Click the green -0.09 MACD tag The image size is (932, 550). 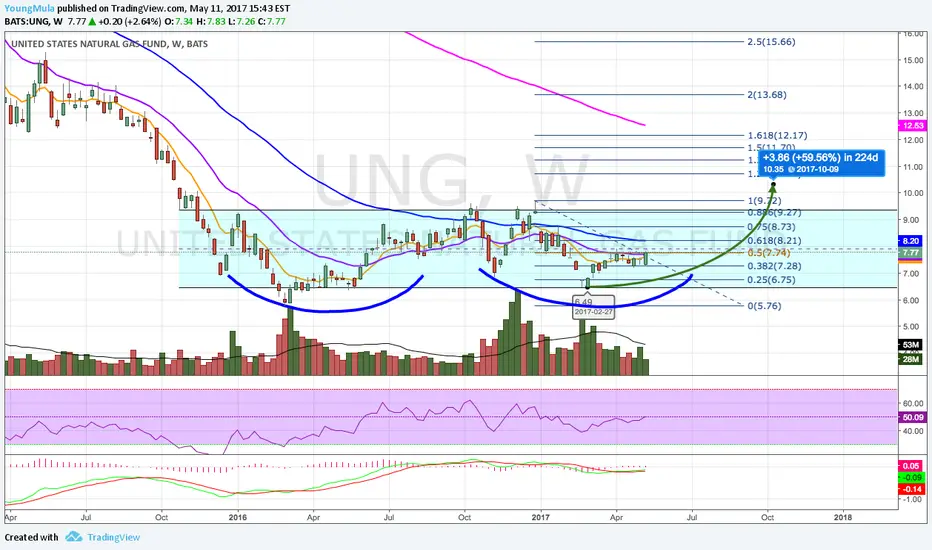[x=911, y=477]
